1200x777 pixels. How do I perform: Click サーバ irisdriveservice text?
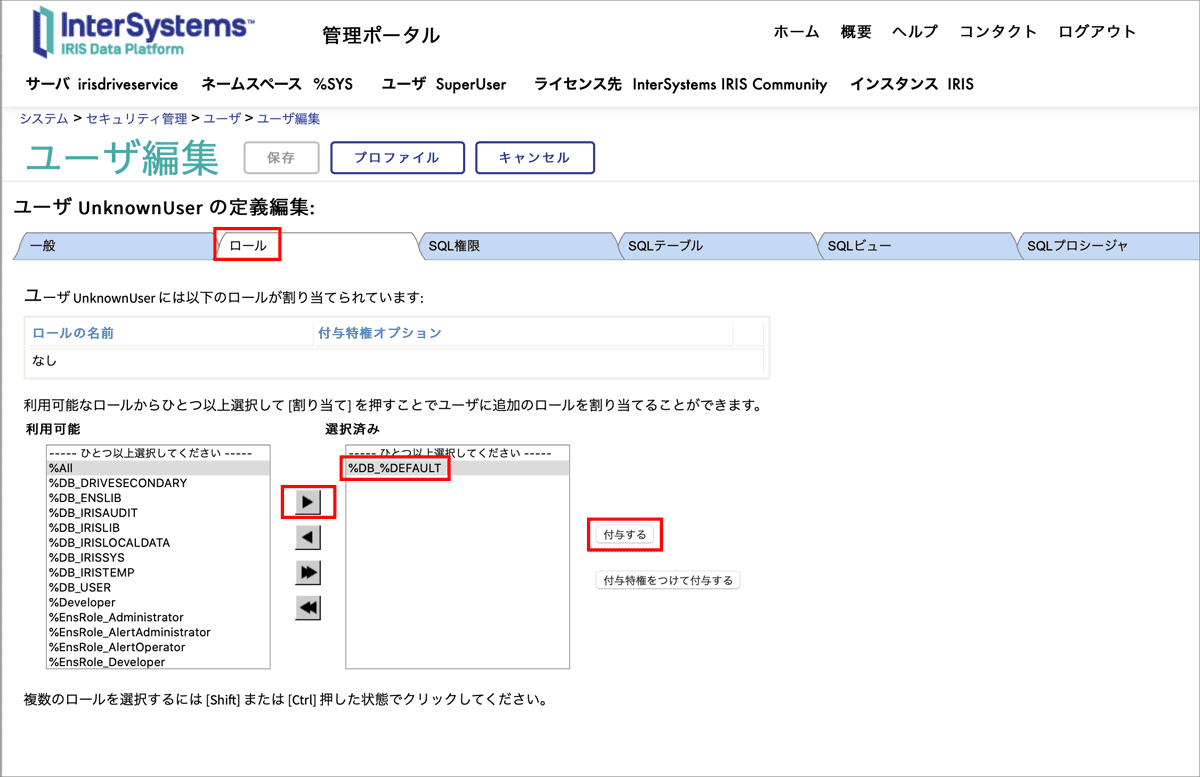[102, 84]
